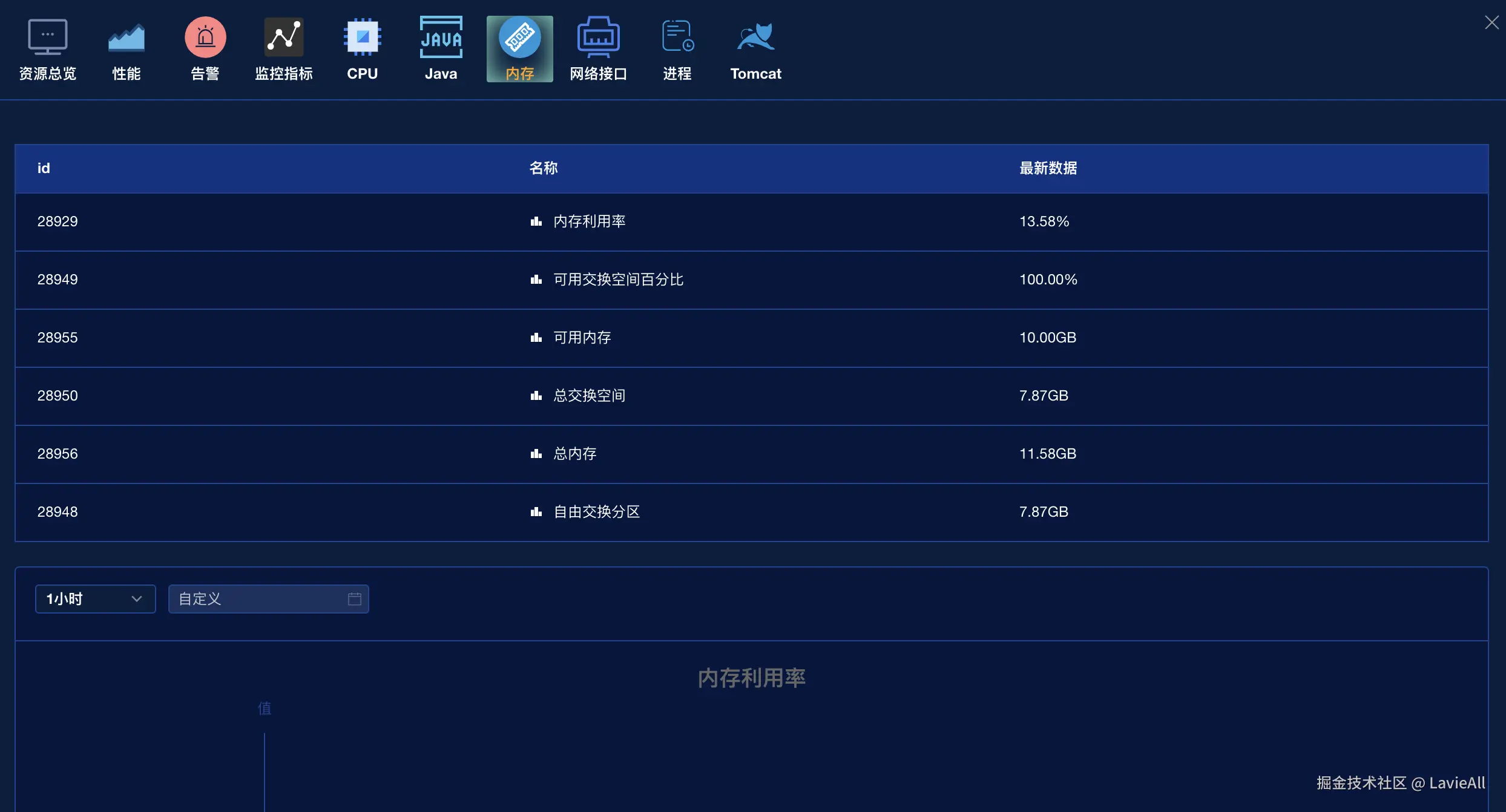1506x812 pixels.
Task: Select the 监控指标 line graph icon
Action: pyautogui.click(x=283, y=38)
